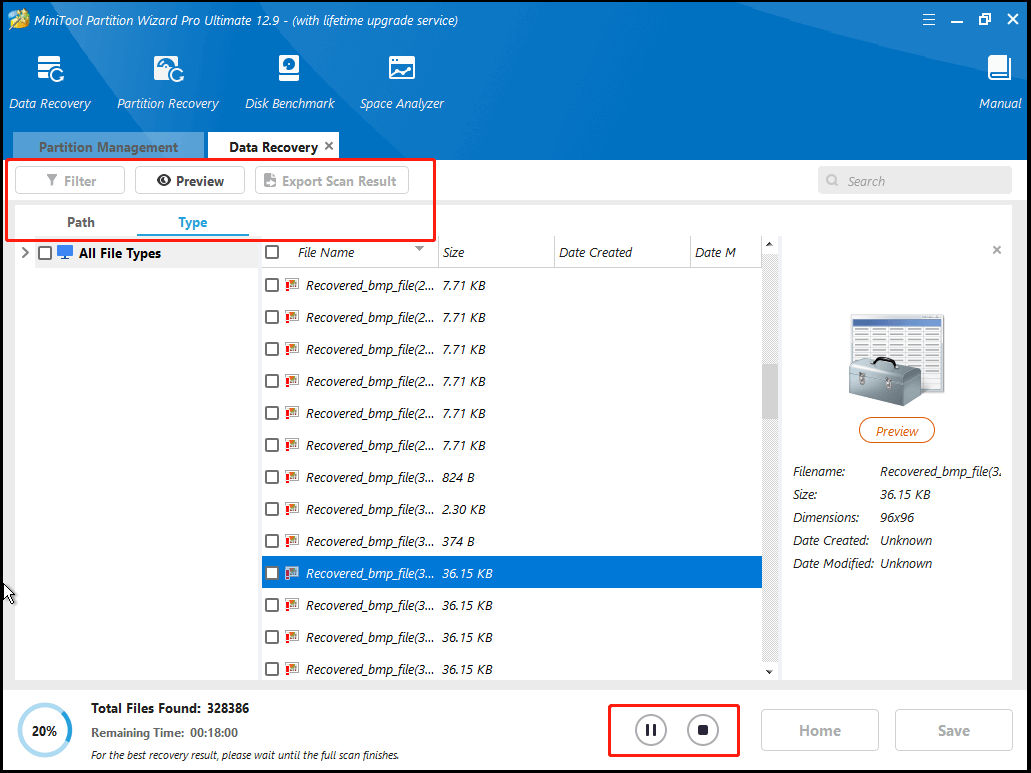Viewport: 1031px width, 773px height.
Task: Tick the All File Types checkbox
Action: [x=45, y=253]
